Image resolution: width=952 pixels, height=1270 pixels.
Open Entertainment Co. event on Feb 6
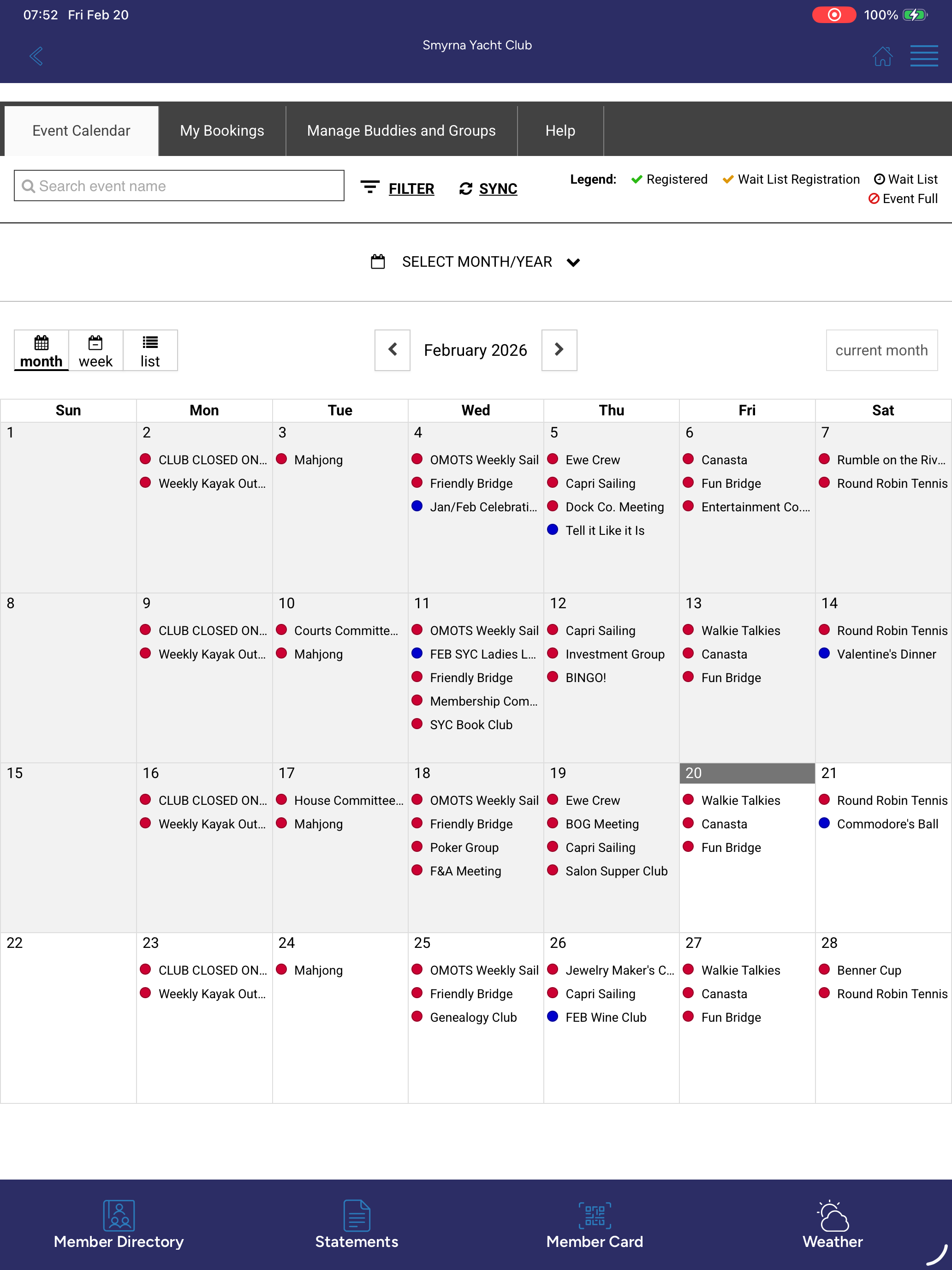tap(756, 507)
